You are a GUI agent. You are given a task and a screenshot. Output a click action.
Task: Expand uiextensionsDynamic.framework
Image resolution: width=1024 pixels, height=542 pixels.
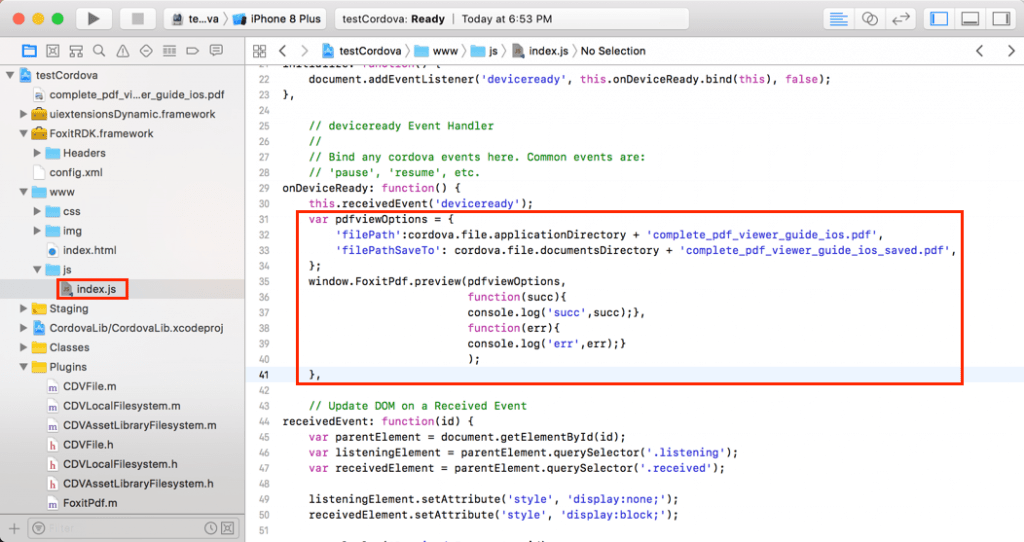(x=24, y=114)
